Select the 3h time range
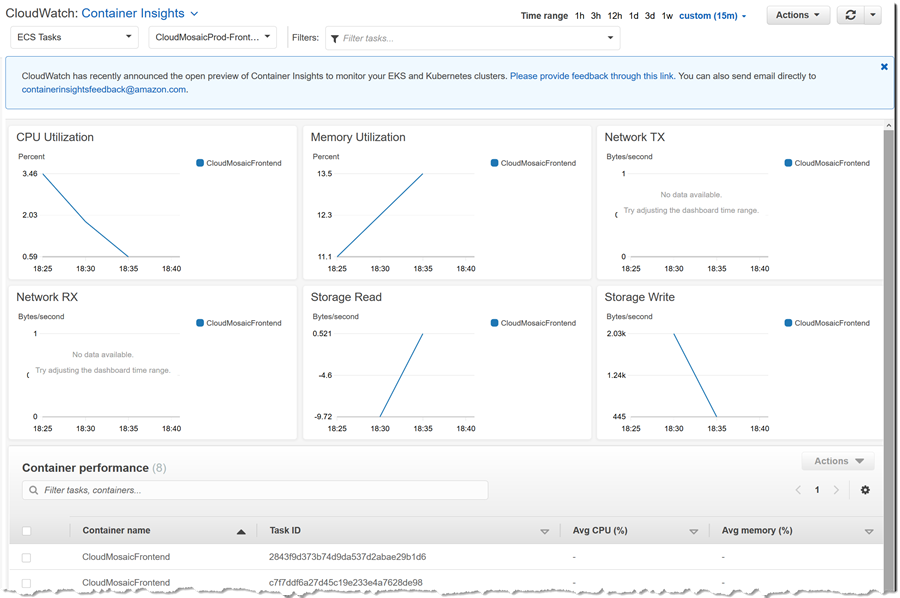Viewport: 900px width, 598px height. (x=596, y=16)
